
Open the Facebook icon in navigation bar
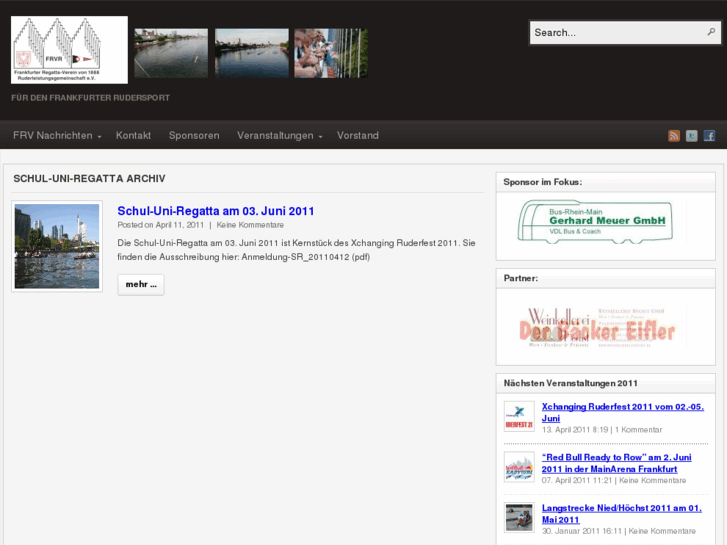[x=709, y=135]
